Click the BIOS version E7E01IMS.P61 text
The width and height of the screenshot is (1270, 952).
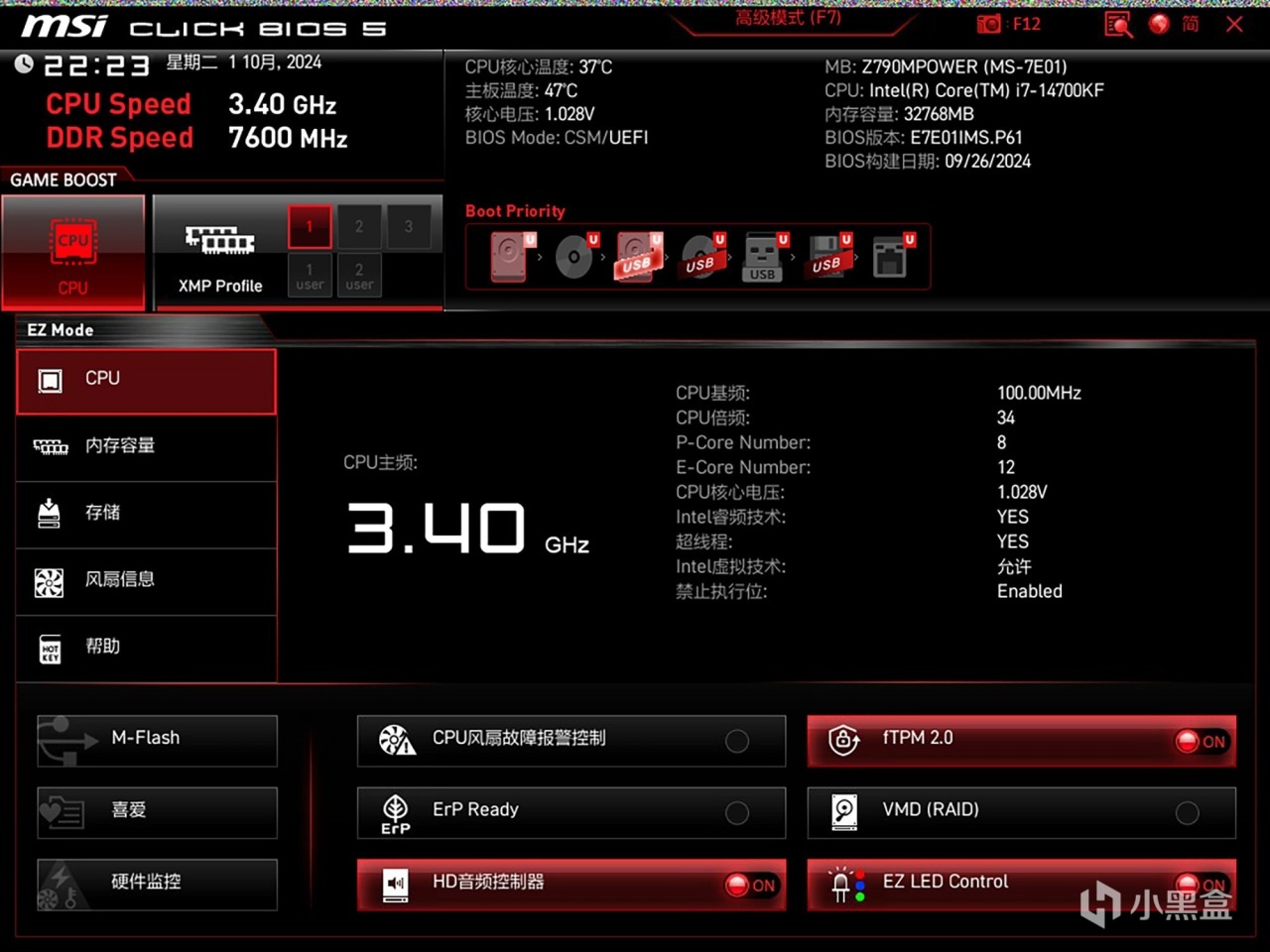tap(965, 138)
